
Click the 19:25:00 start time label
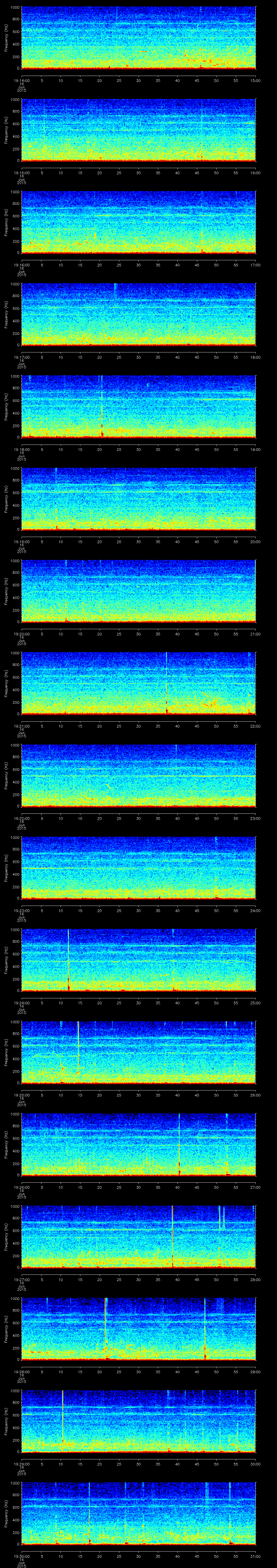21,1095
